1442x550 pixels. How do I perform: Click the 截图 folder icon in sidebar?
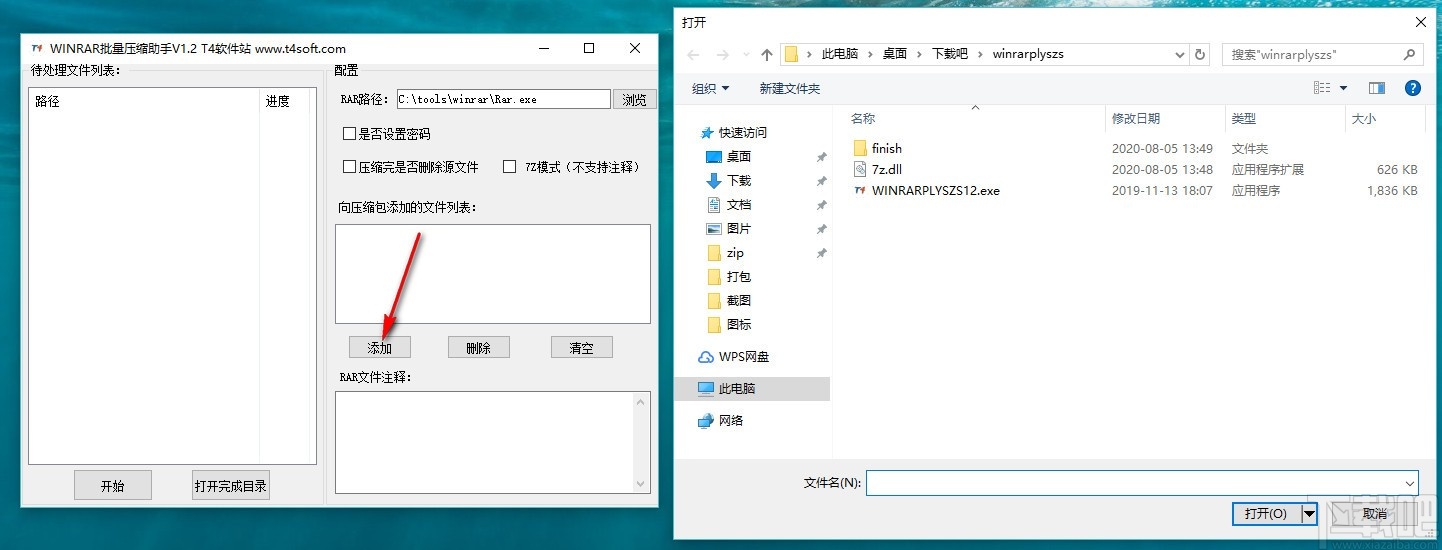(x=714, y=300)
